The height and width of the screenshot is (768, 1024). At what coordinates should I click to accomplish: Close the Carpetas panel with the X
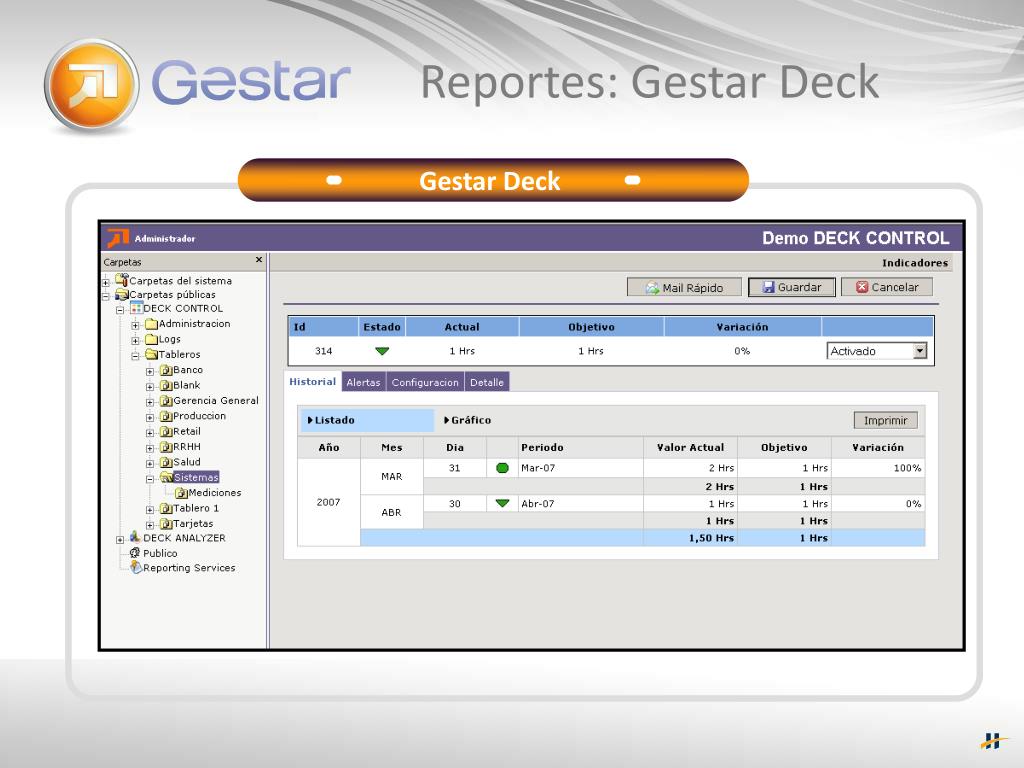click(259, 260)
